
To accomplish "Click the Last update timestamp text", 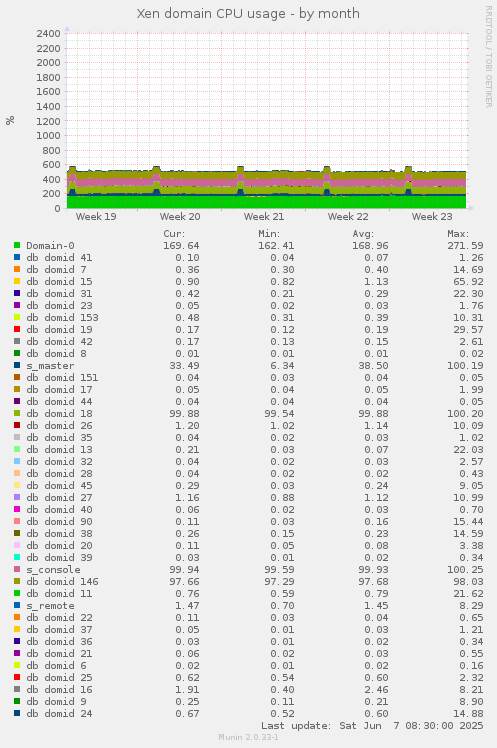I will [372, 726].
